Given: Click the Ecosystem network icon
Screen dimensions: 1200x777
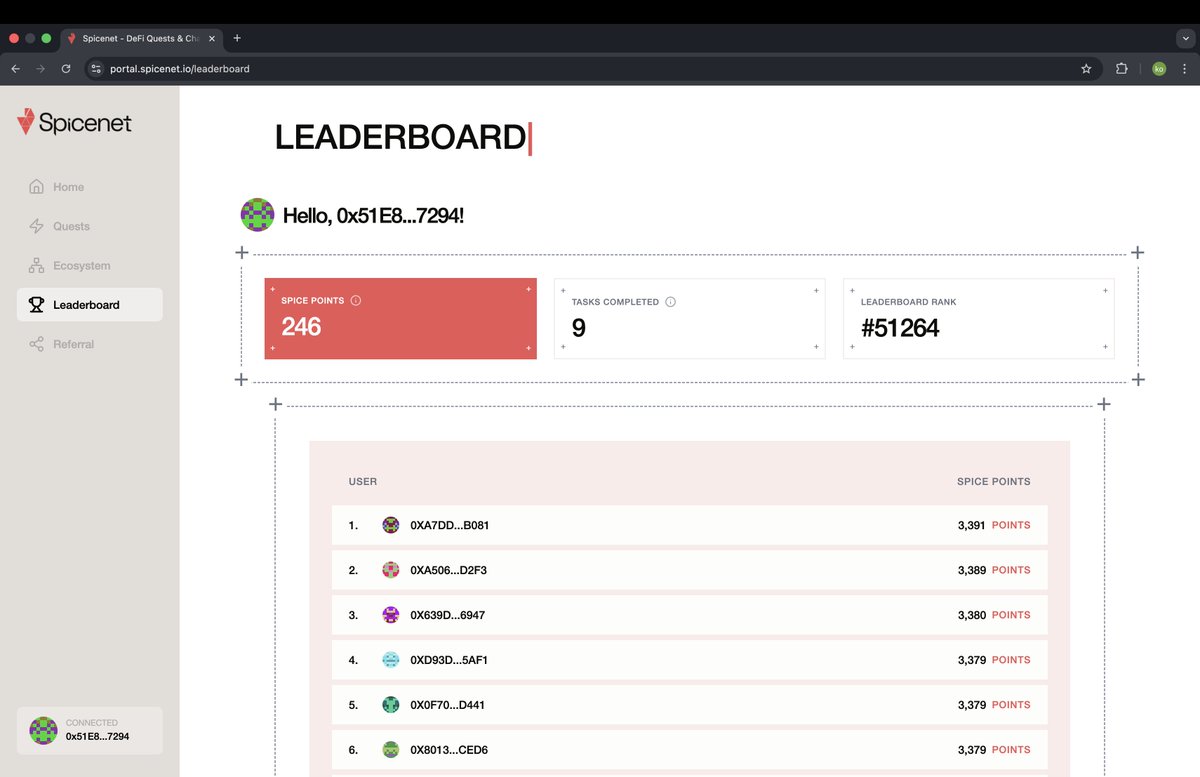Looking at the screenshot, I should pos(37,266).
